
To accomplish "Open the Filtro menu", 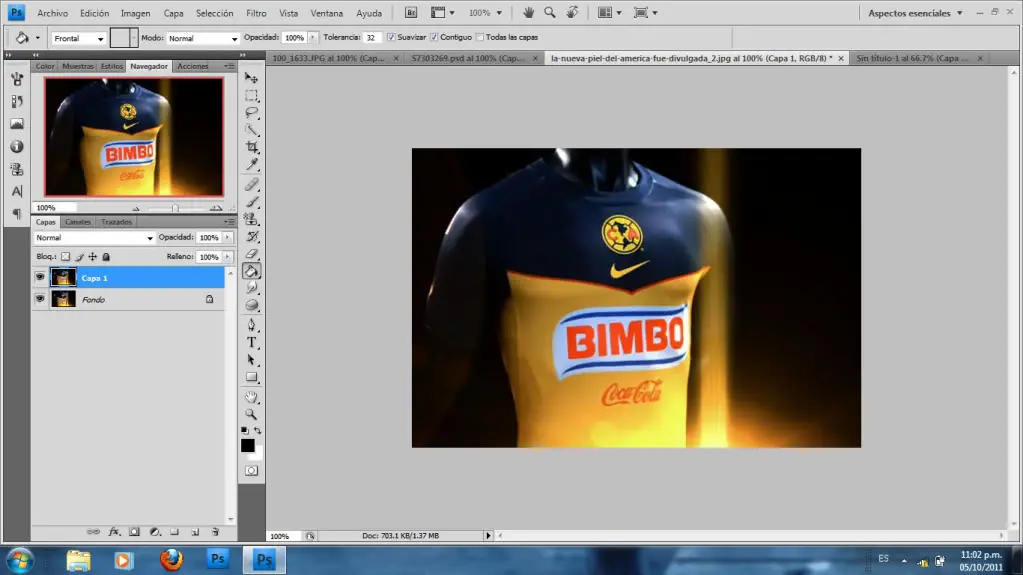I will [256, 13].
